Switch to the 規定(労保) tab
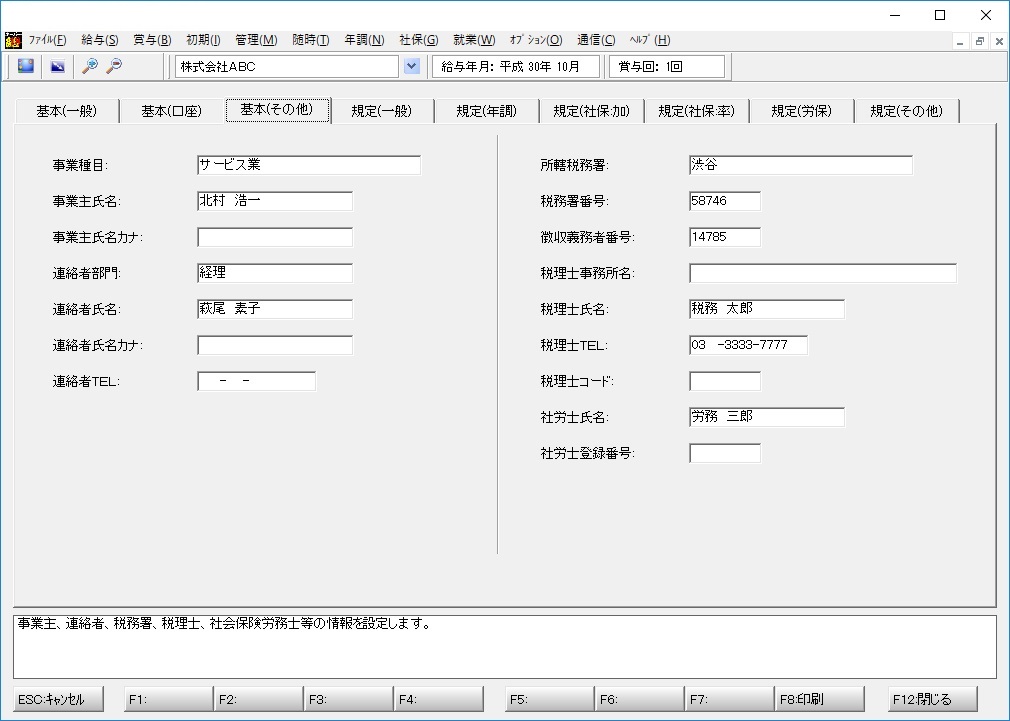Screen dimensions: 1010x721 click(801, 111)
